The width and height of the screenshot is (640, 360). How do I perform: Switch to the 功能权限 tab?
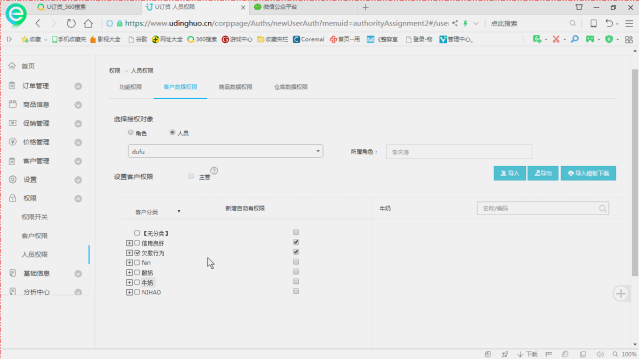pyautogui.click(x=131, y=87)
